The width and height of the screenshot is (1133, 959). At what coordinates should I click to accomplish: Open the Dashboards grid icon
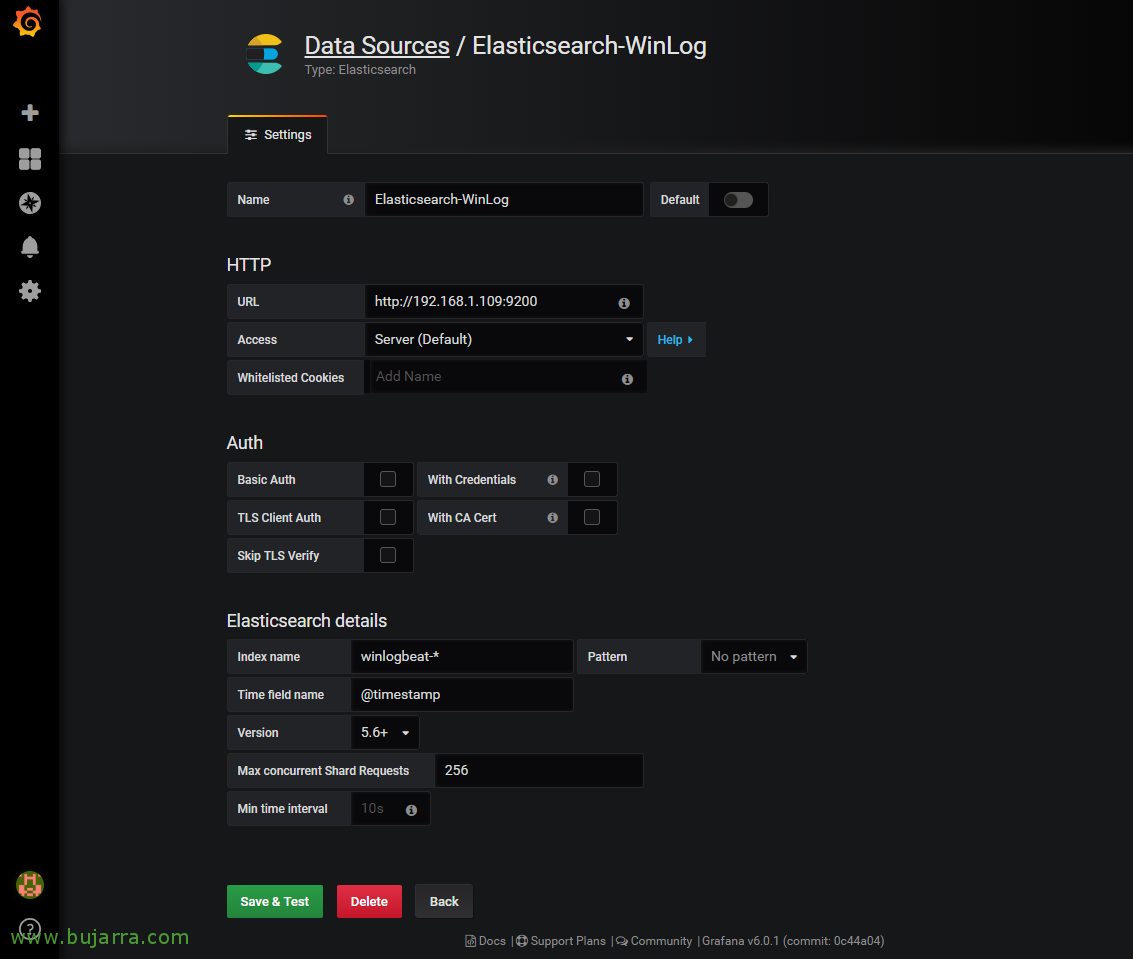[x=30, y=158]
